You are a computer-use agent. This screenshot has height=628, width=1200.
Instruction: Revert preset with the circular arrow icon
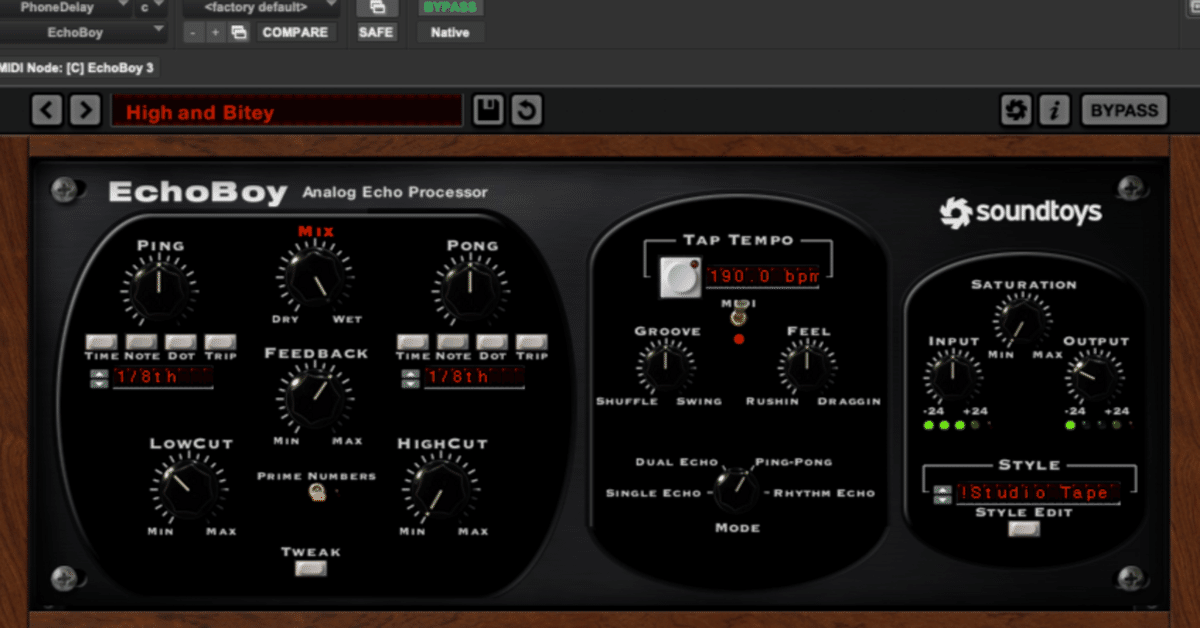pyautogui.click(x=527, y=110)
